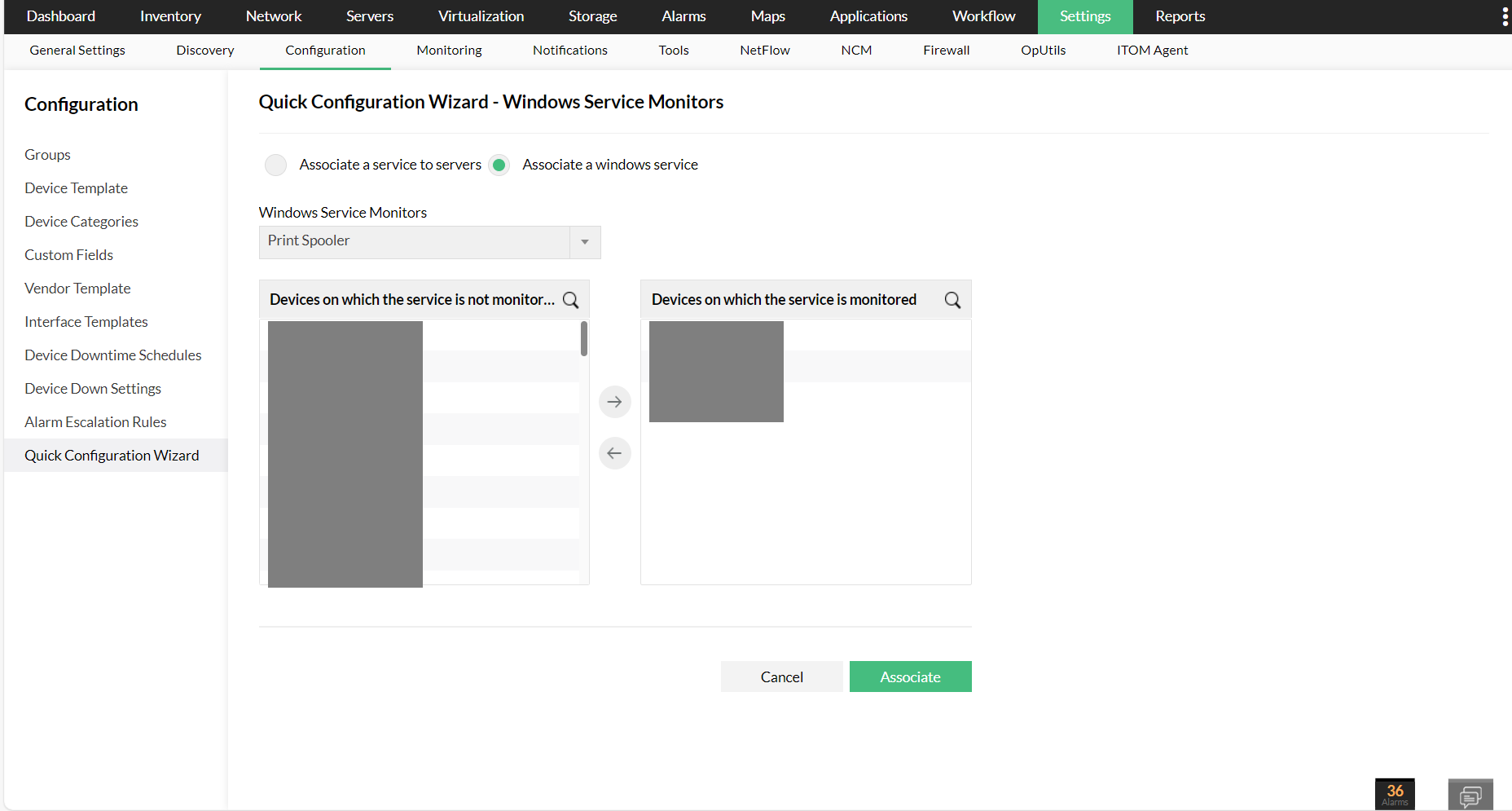Open the three-dot more options menu

pos(1505,17)
